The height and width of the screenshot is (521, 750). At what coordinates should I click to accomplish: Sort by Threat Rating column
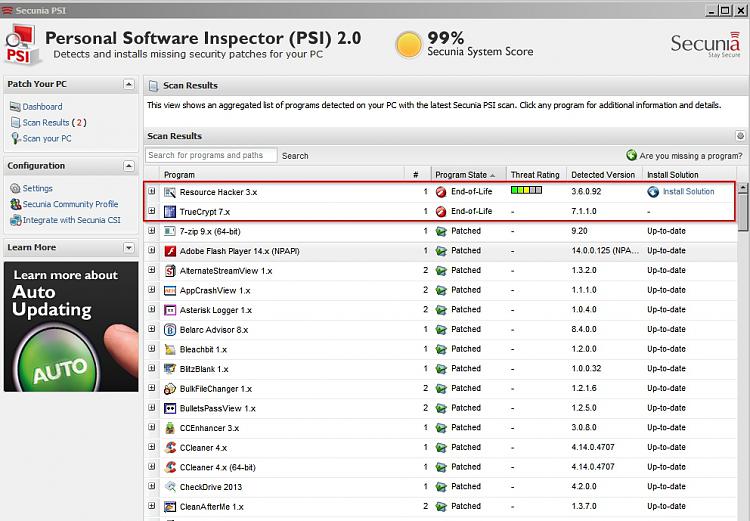(x=536, y=175)
